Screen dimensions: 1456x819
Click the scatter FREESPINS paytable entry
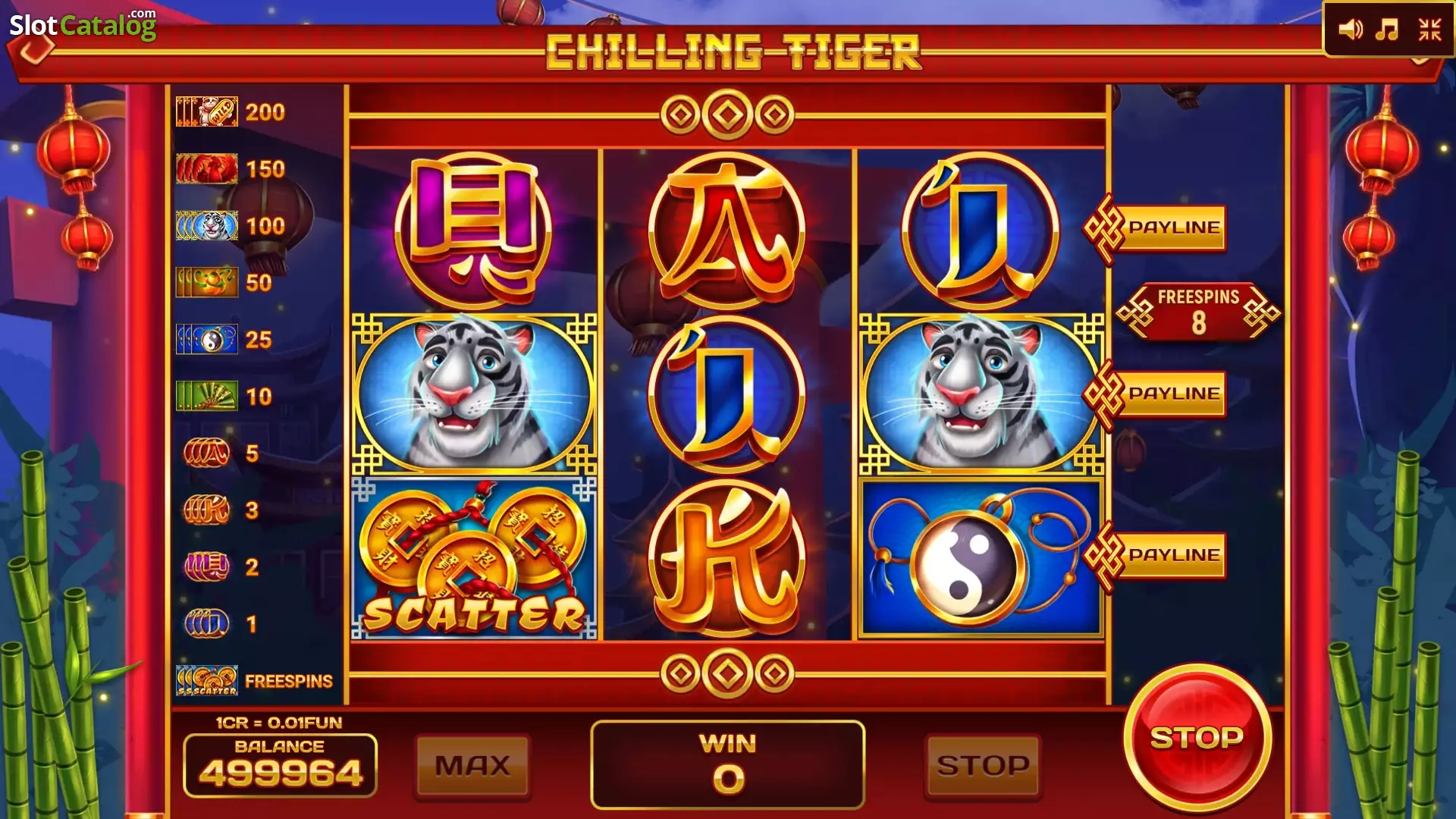(x=254, y=681)
